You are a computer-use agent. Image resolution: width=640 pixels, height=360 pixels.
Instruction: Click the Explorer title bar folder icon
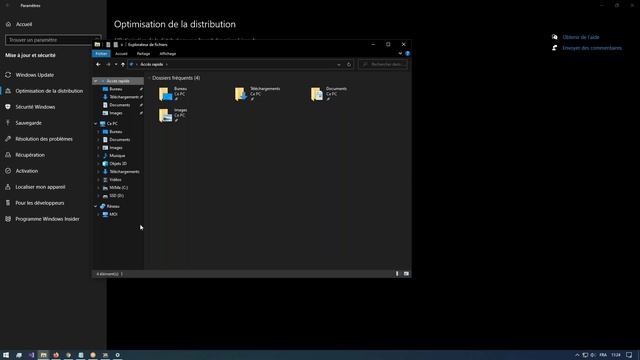tap(97, 44)
